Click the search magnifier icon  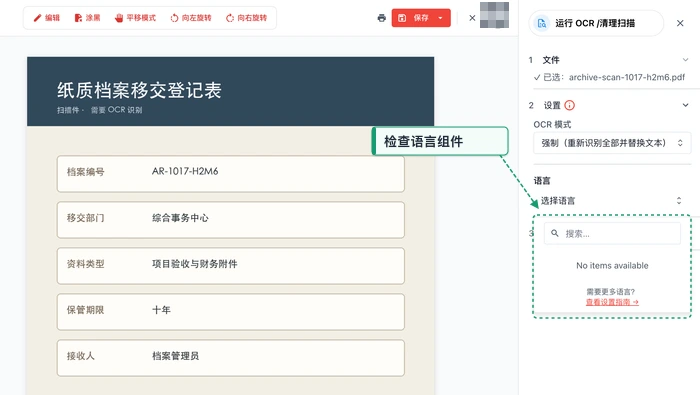(x=555, y=233)
